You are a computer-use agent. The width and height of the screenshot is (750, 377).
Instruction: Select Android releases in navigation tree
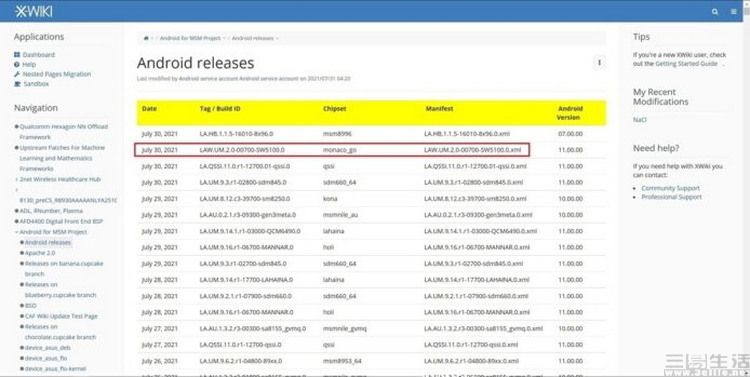pyautogui.click(x=48, y=243)
